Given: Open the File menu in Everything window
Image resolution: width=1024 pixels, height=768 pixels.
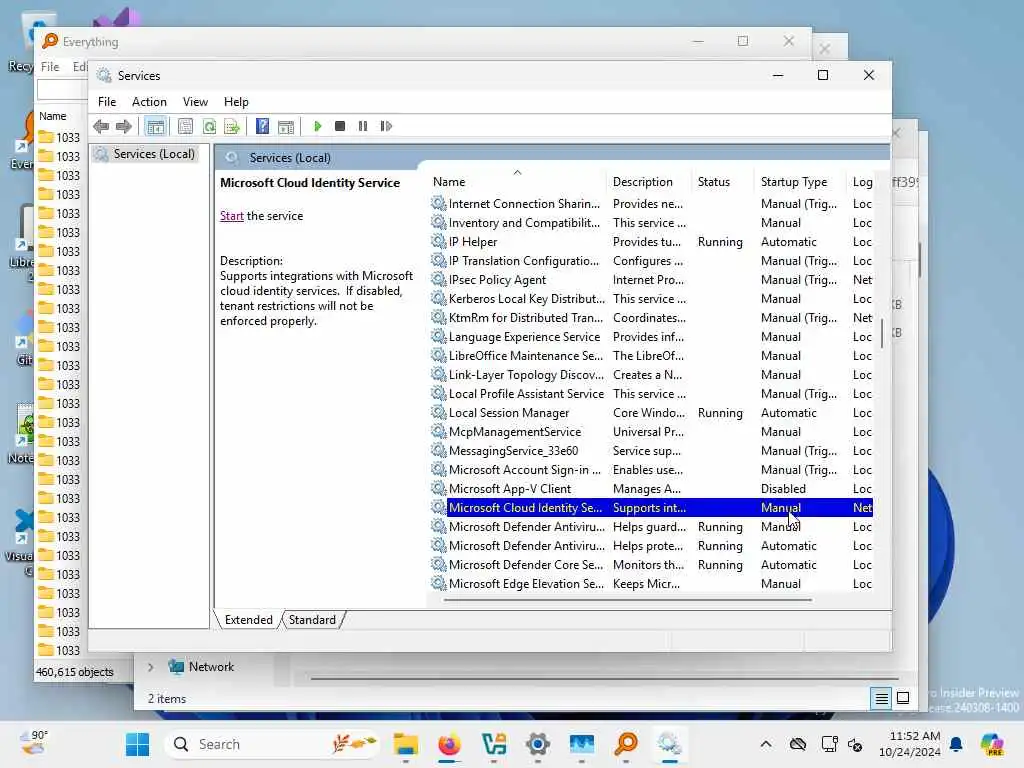Looking at the screenshot, I should pos(50,67).
